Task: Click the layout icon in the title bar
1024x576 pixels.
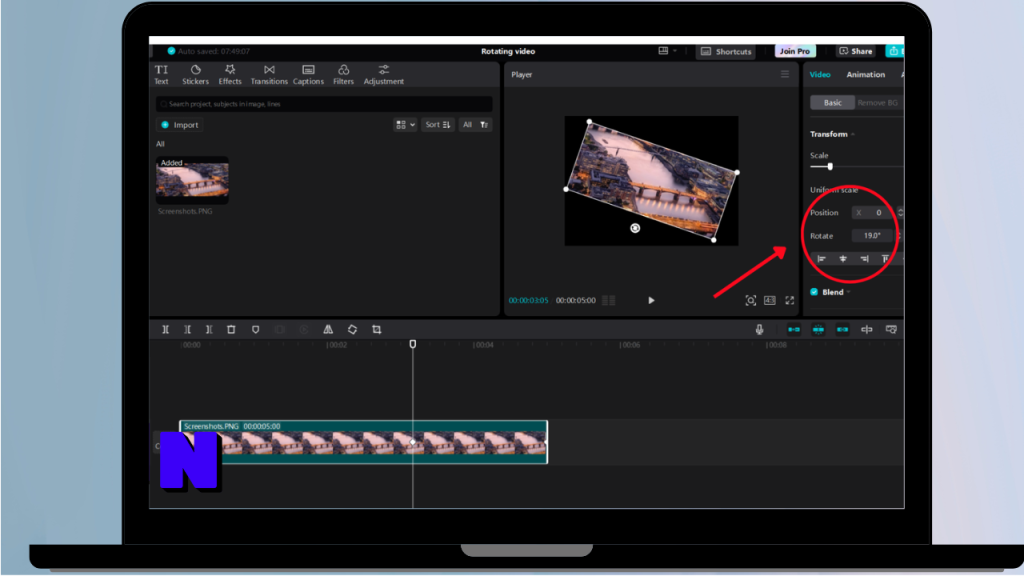Action: tap(664, 51)
